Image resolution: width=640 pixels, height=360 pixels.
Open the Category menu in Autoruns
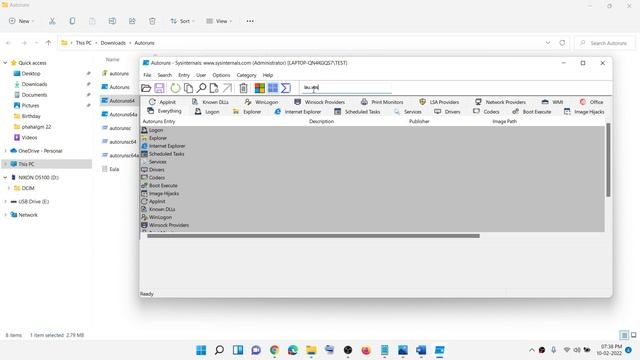246,75
